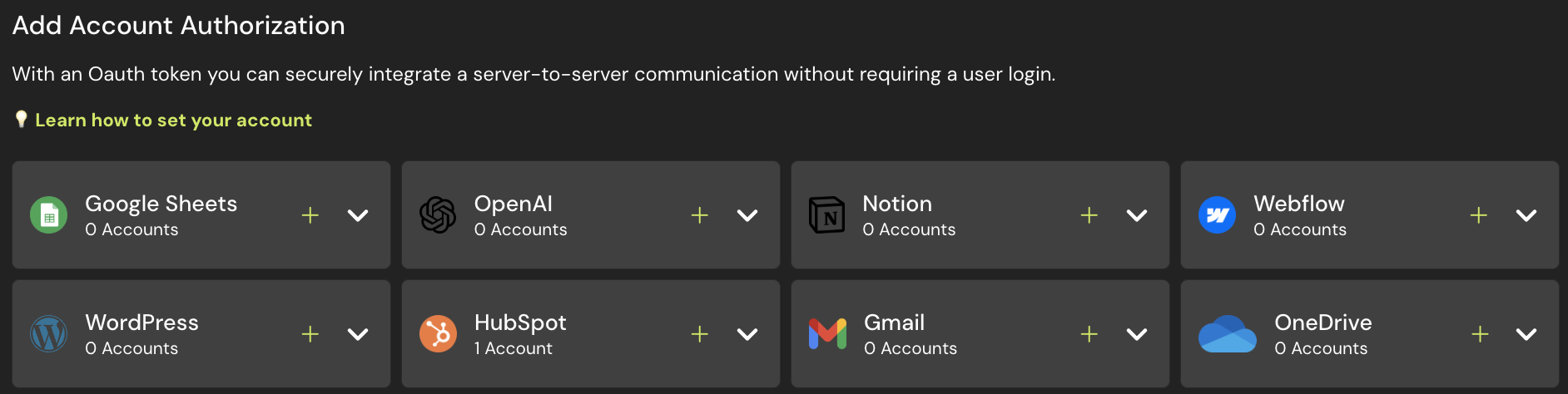Click the Google Sheets logo icon
1568x394 pixels.
(49, 216)
